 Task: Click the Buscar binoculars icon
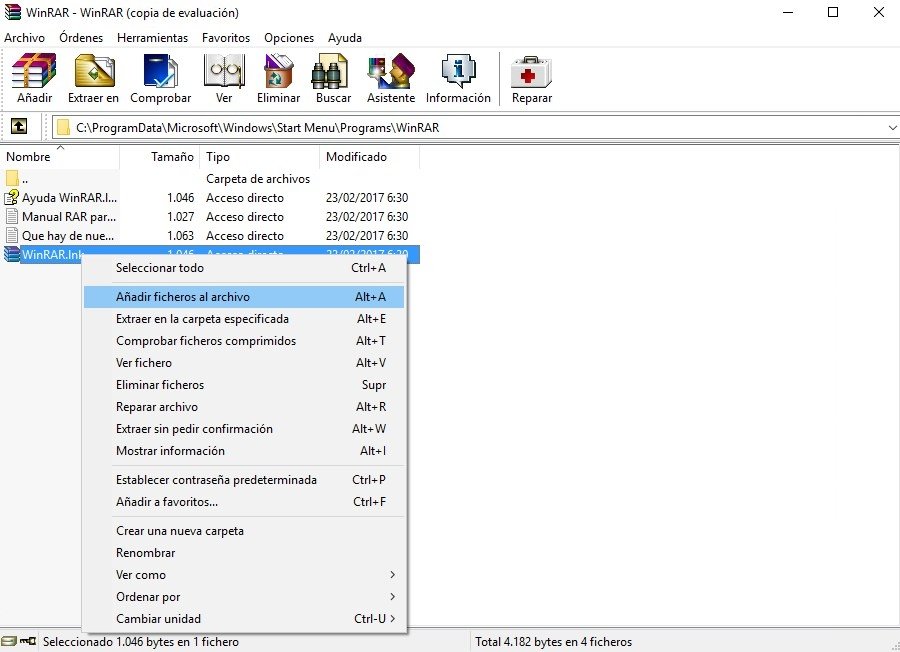pos(330,71)
